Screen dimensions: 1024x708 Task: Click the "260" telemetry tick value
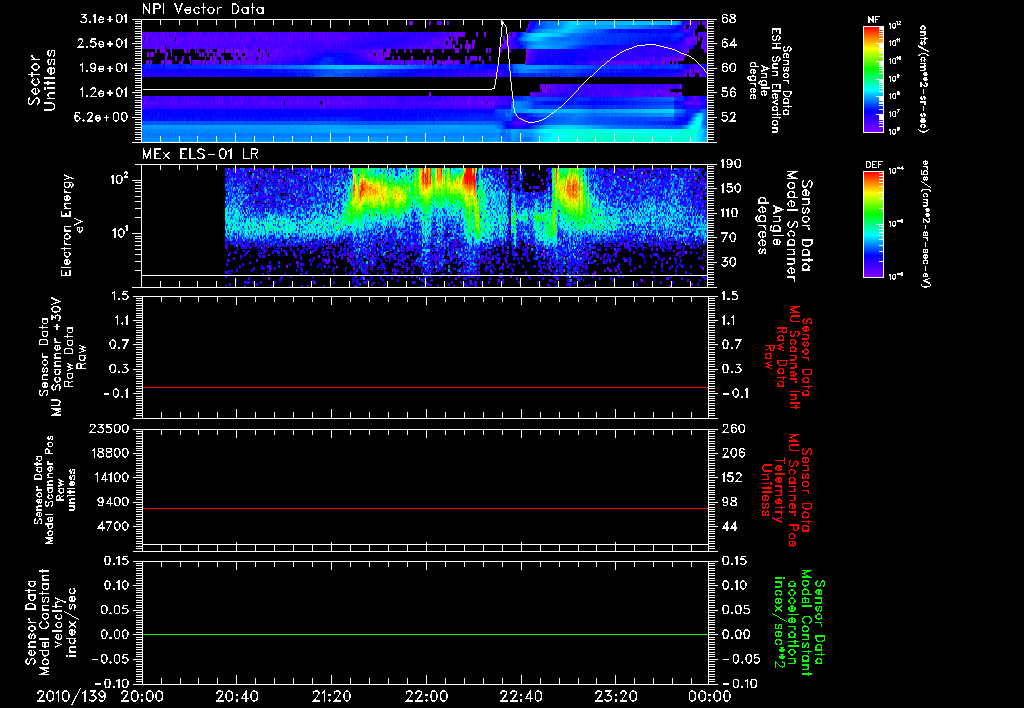click(733, 428)
